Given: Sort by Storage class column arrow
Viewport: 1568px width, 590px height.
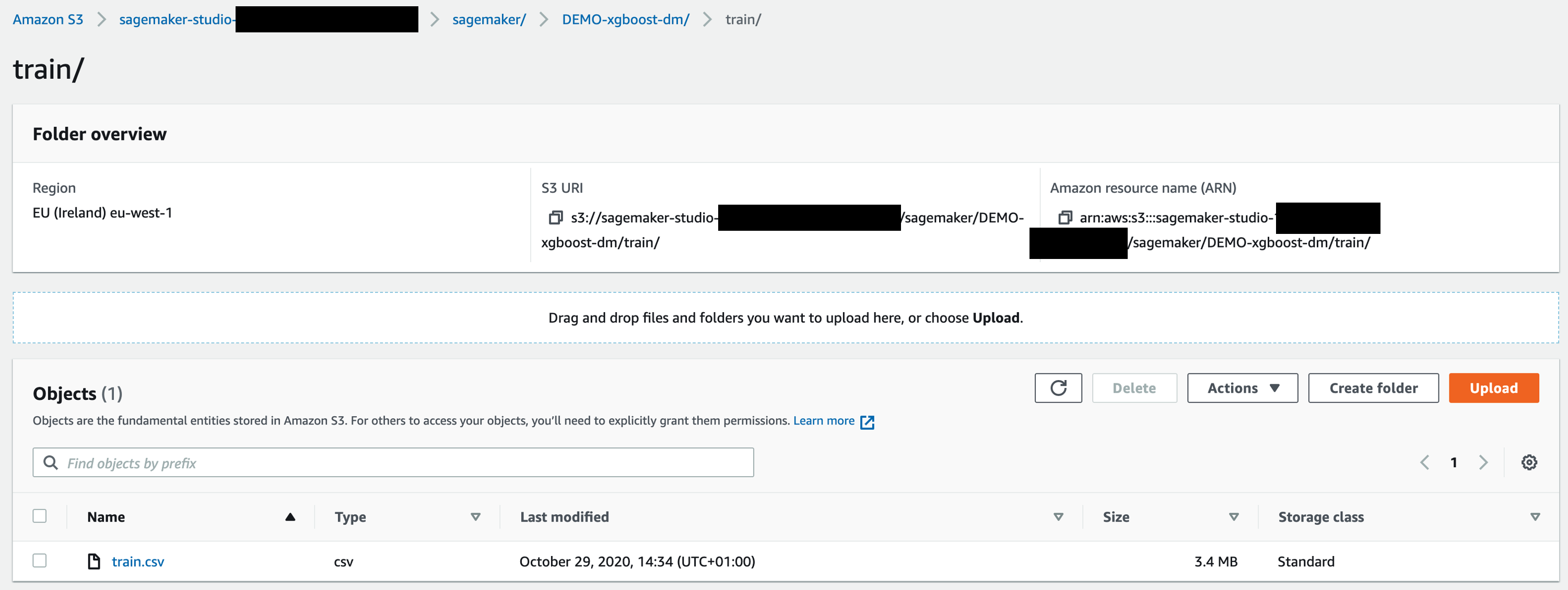Looking at the screenshot, I should click(x=1535, y=517).
